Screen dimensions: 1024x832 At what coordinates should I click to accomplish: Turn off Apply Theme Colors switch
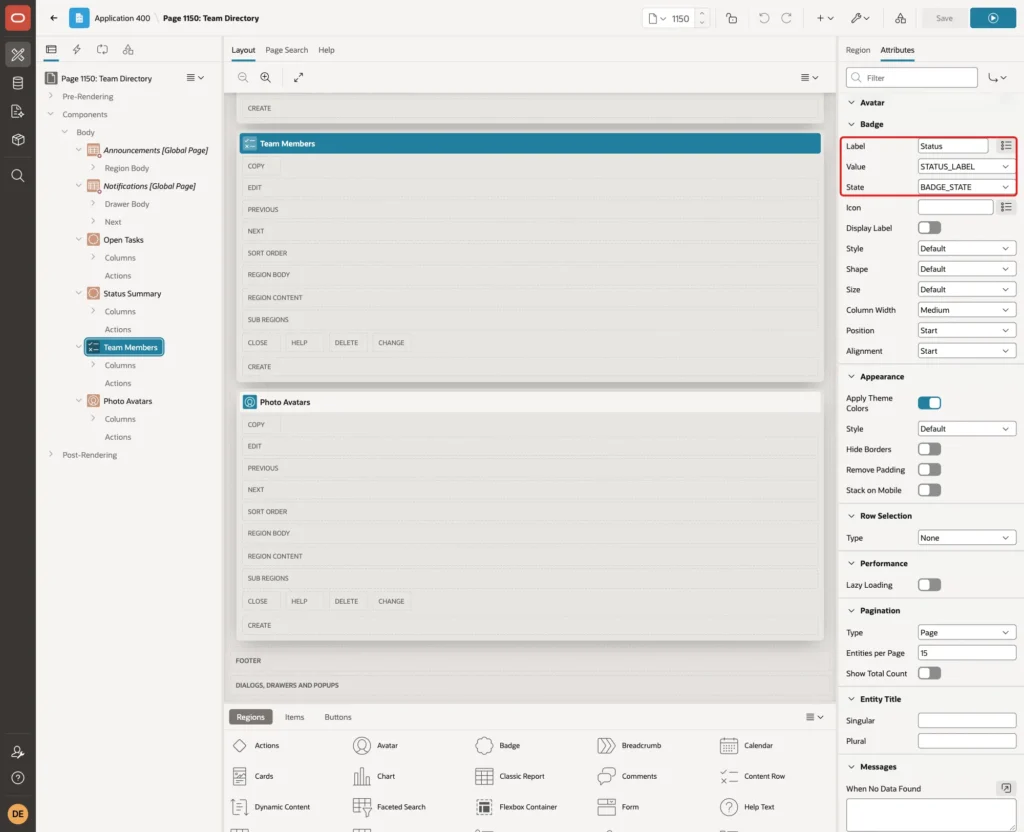pos(929,403)
